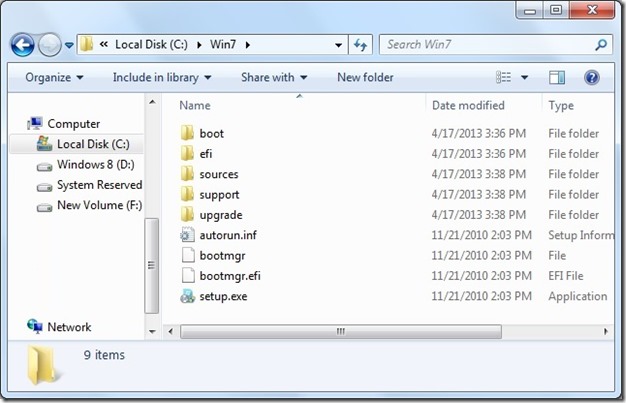Click the Network globe icon

coord(35,326)
